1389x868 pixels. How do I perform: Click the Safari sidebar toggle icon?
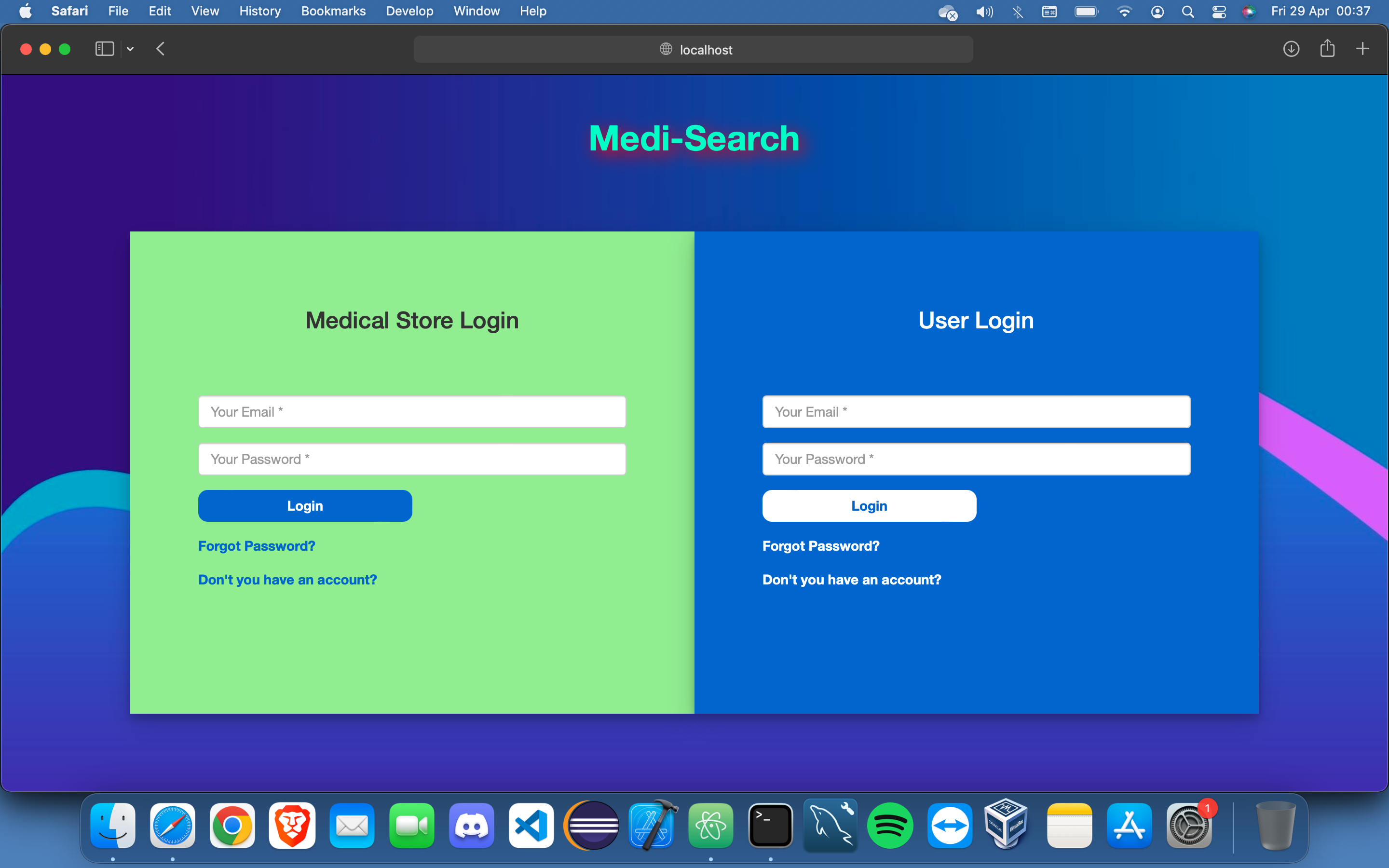pyautogui.click(x=105, y=49)
